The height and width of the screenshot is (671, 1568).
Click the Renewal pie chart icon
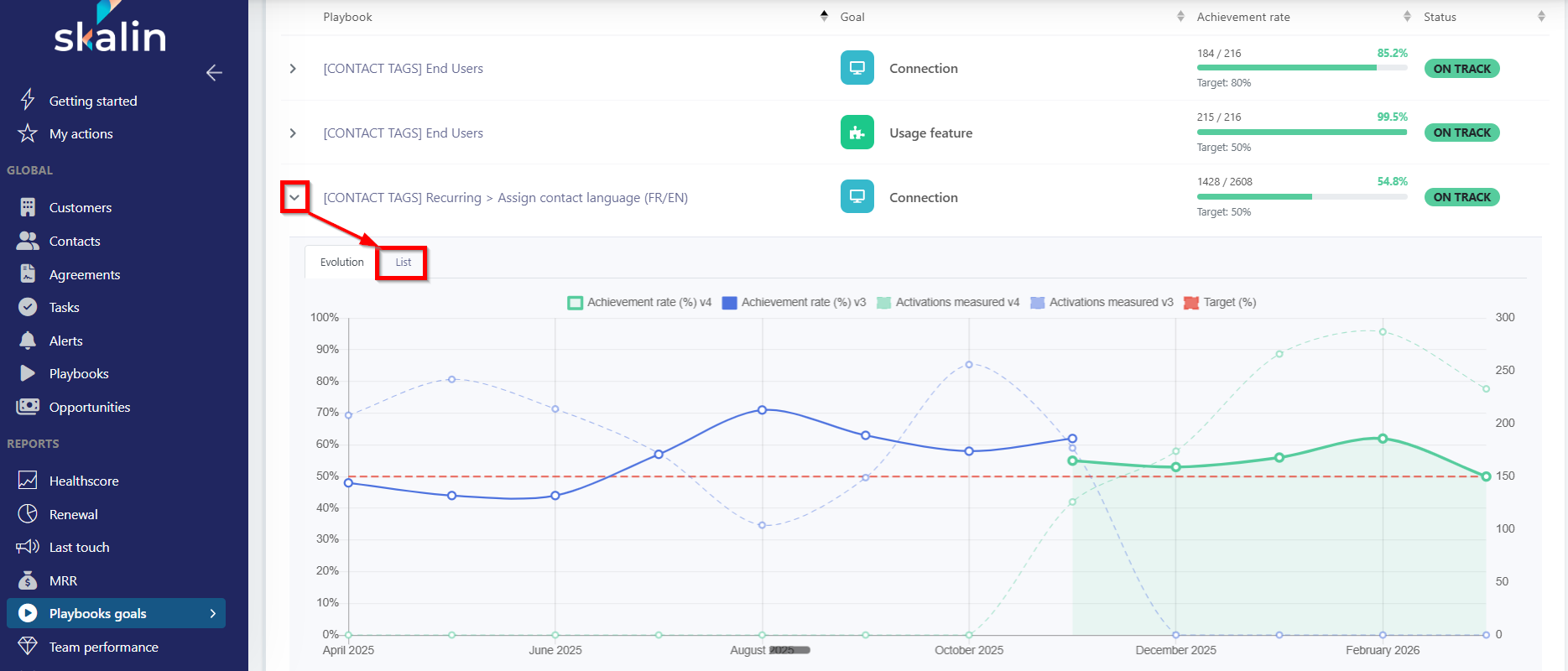click(28, 514)
